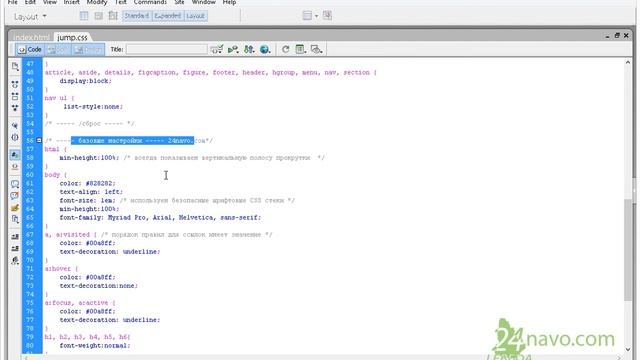Image resolution: width=640 pixels, height=360 pixels.
Task: Open the Open Documents icon in coding toolbar
Action: (x=15, y=67)
